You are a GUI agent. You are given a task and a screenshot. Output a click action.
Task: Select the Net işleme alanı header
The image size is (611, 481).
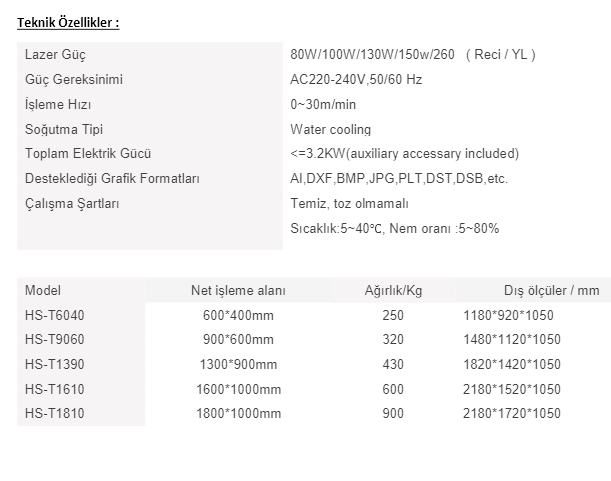point(238,291)
